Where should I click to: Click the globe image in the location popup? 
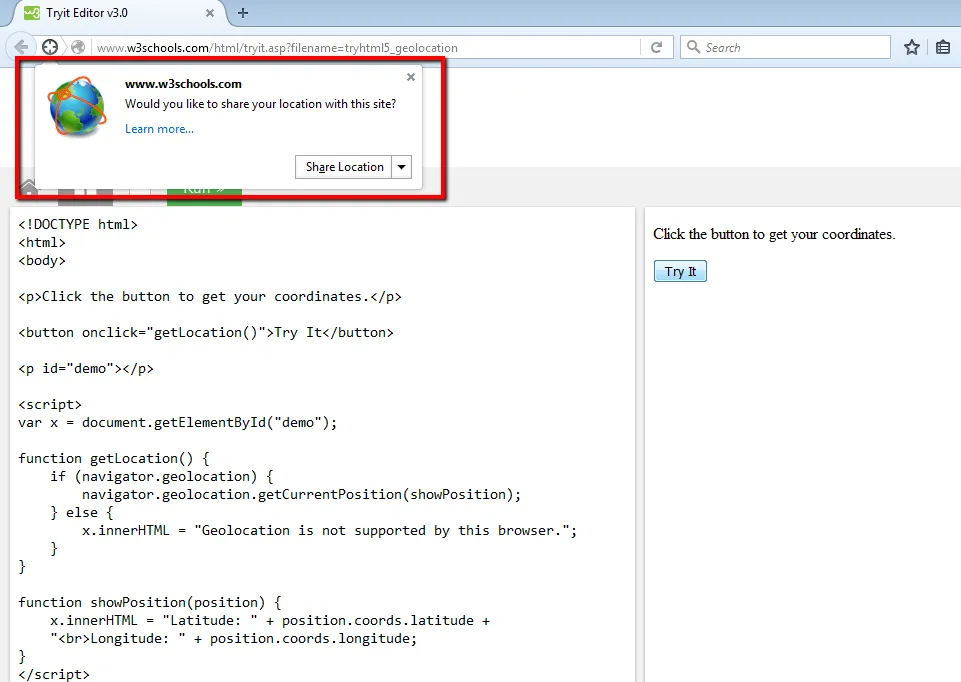(x=77, y=106)
